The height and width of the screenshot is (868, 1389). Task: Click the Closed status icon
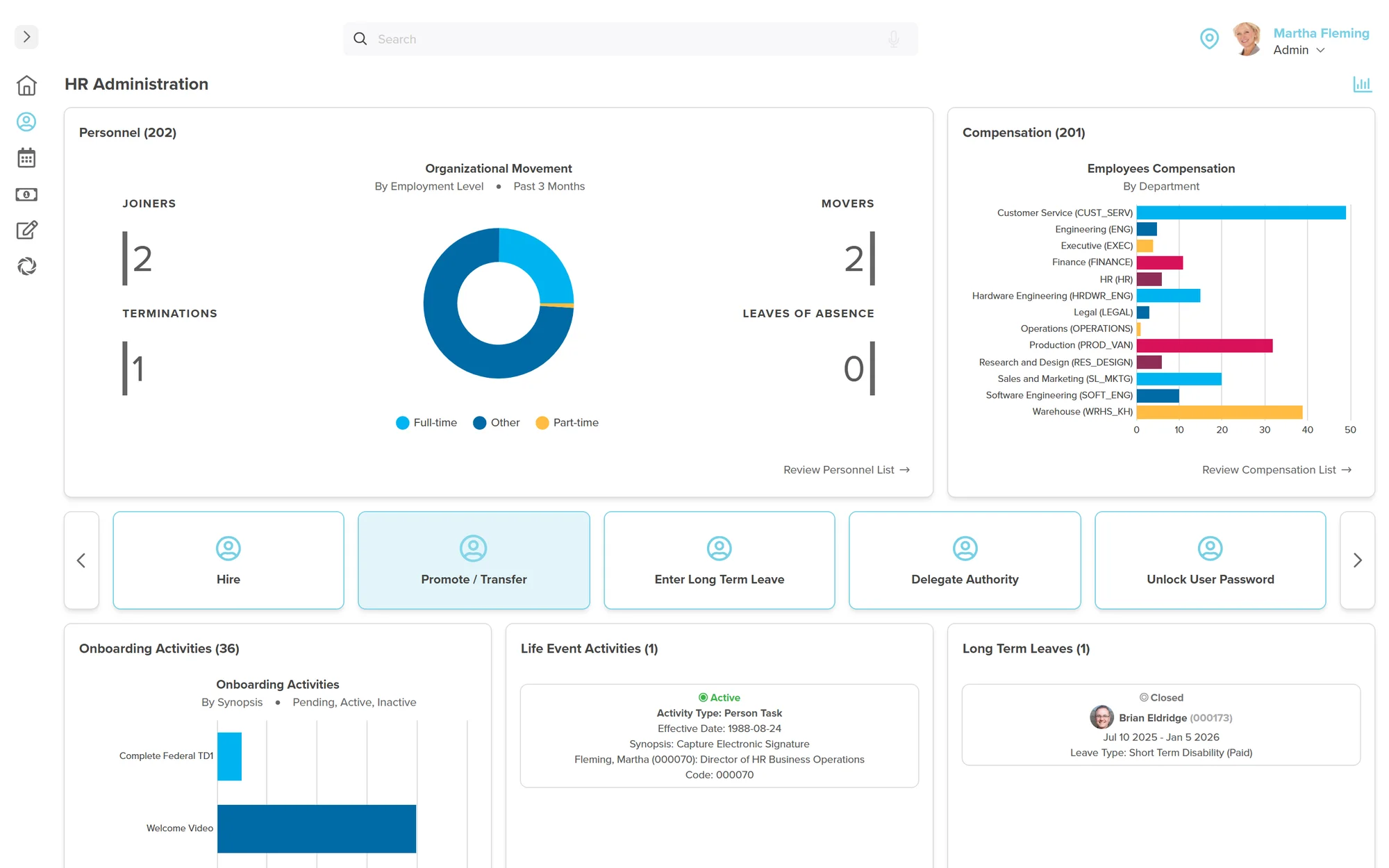(x=1143, y=697)
